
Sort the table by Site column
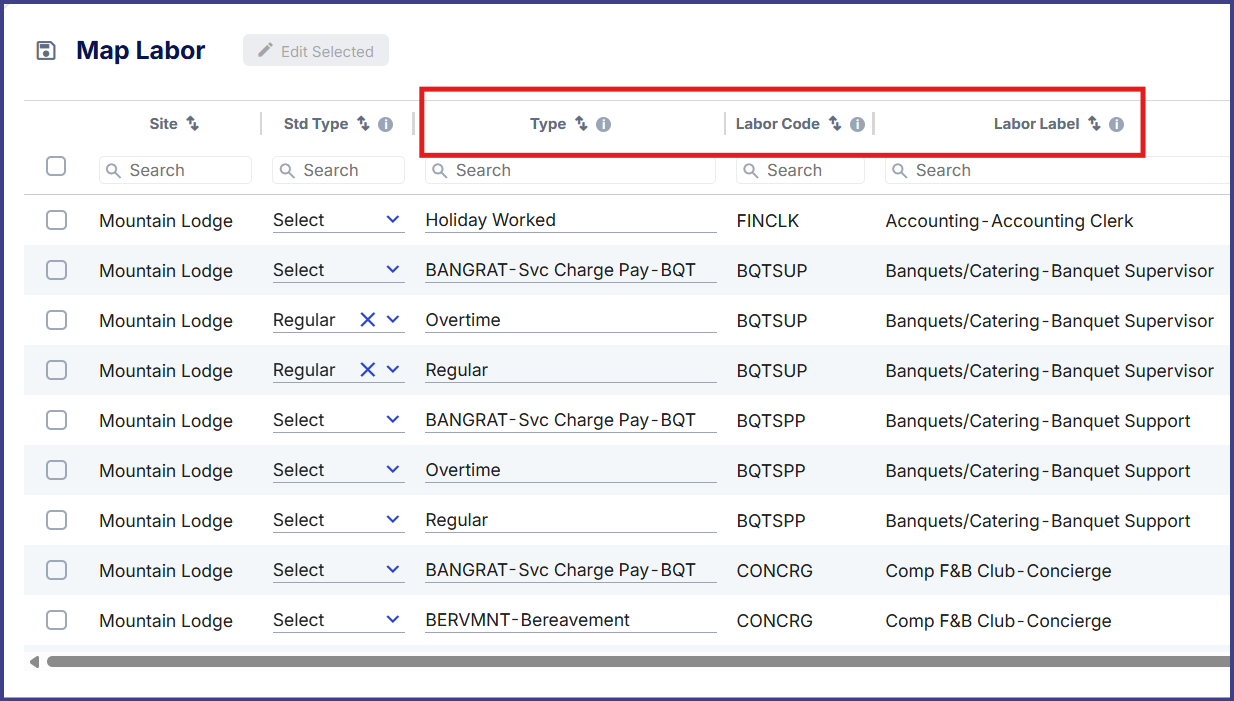pyautogui.click(x=193, y=124)
